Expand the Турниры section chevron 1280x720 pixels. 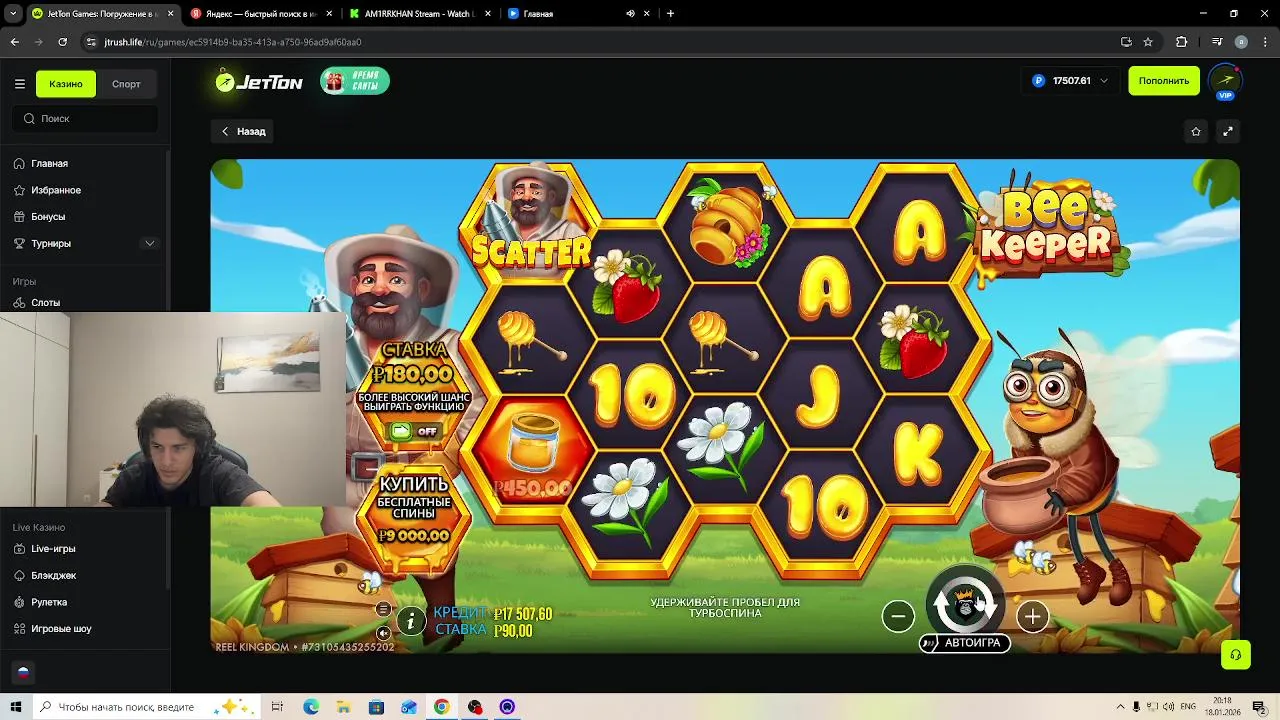150,243
